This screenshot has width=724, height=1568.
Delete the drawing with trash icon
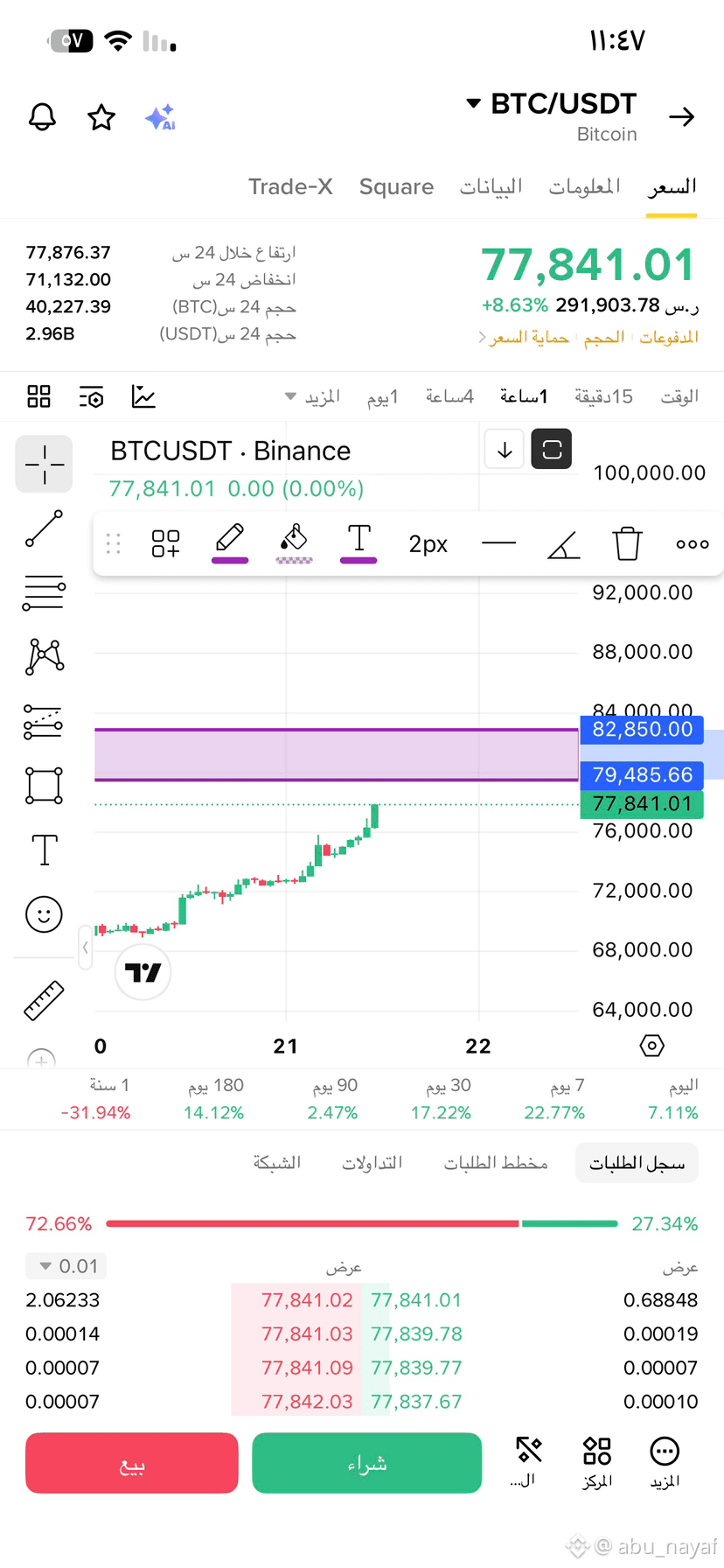627,543
